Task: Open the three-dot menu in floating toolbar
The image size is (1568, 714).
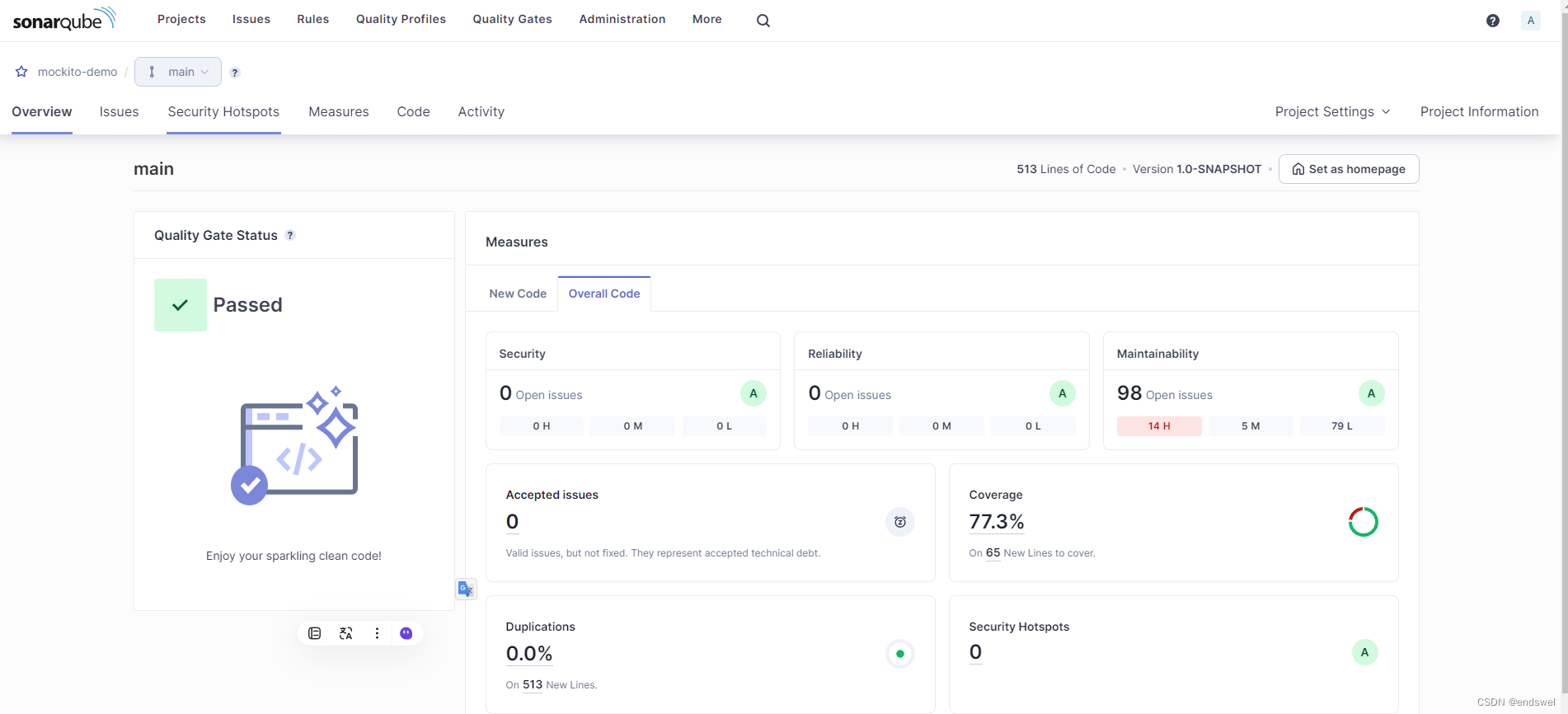Action: click(x=377, y=633)
